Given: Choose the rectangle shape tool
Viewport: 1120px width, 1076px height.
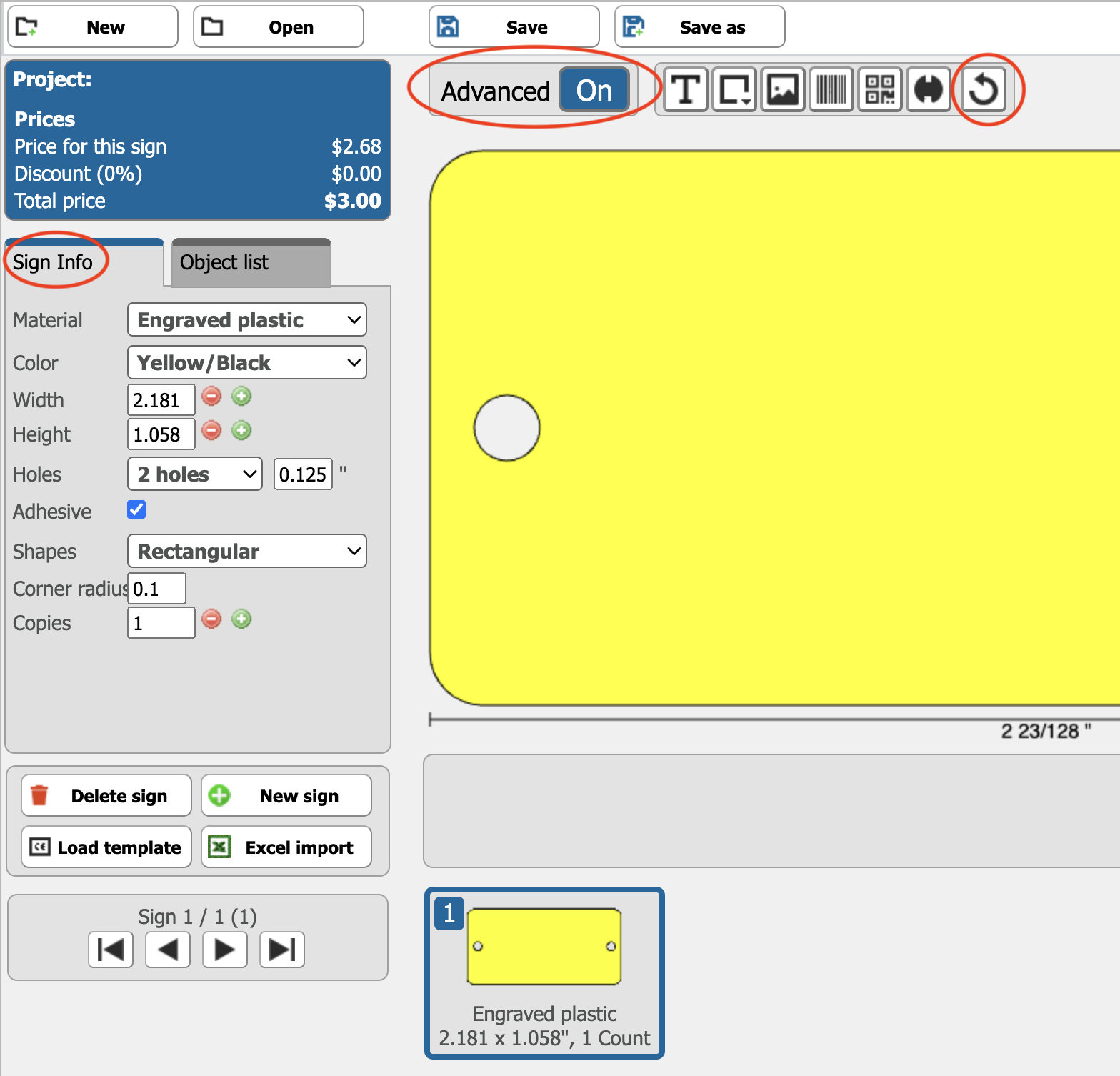Looking at the screenshot, I should coord(734,90).
